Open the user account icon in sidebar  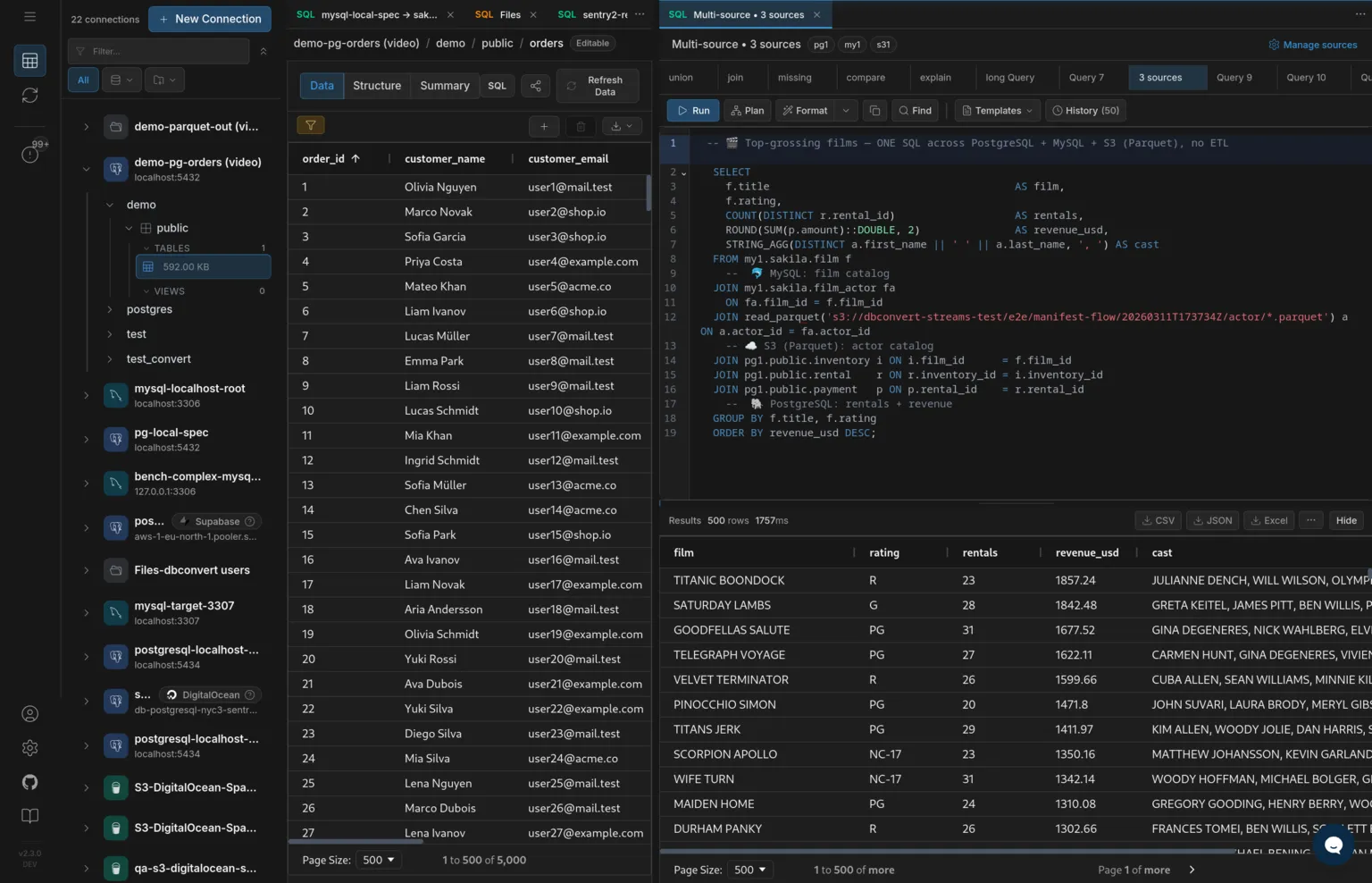tap(29, 714)
